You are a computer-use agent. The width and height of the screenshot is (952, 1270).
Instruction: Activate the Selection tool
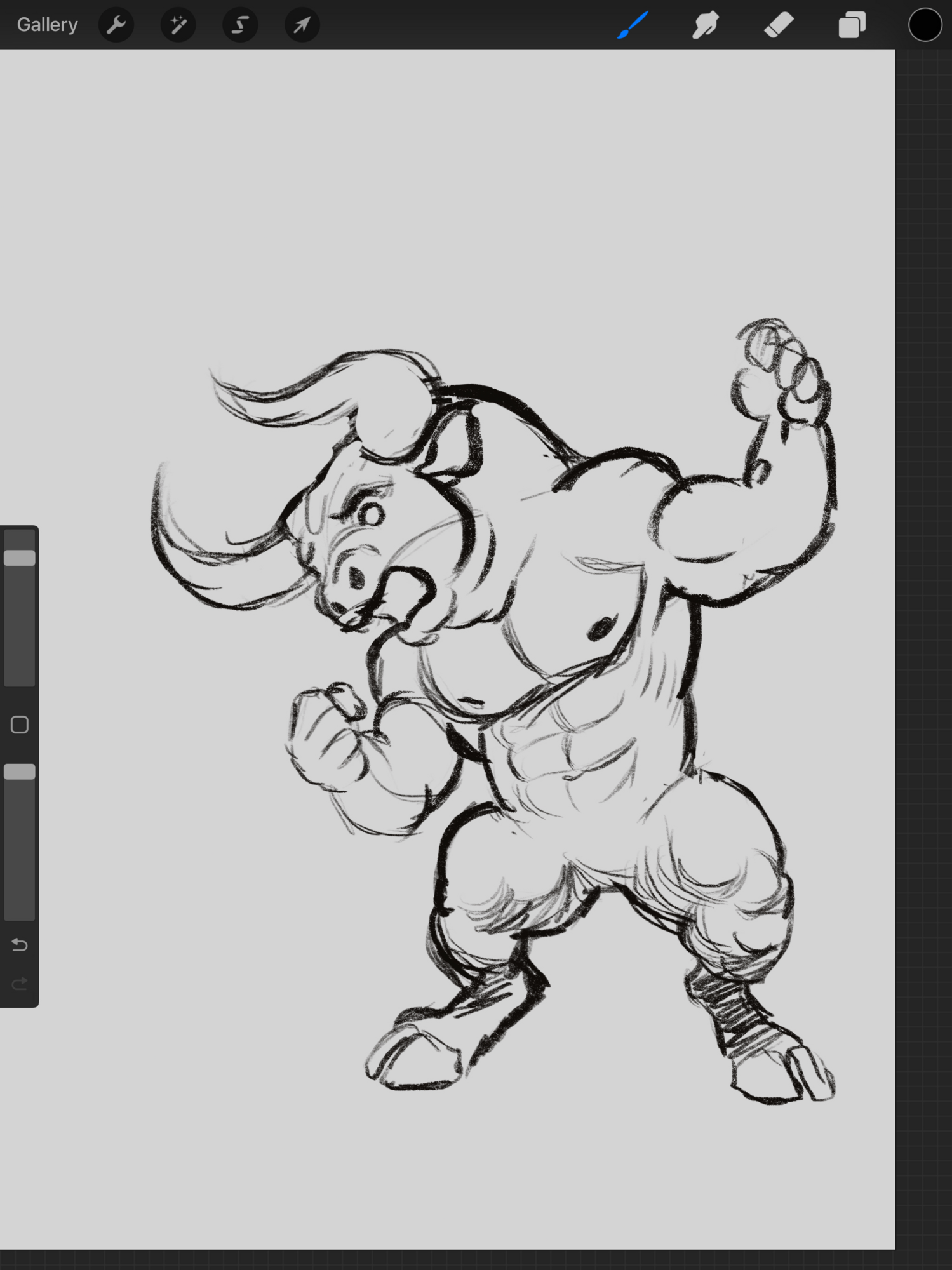tap(240, 25)
